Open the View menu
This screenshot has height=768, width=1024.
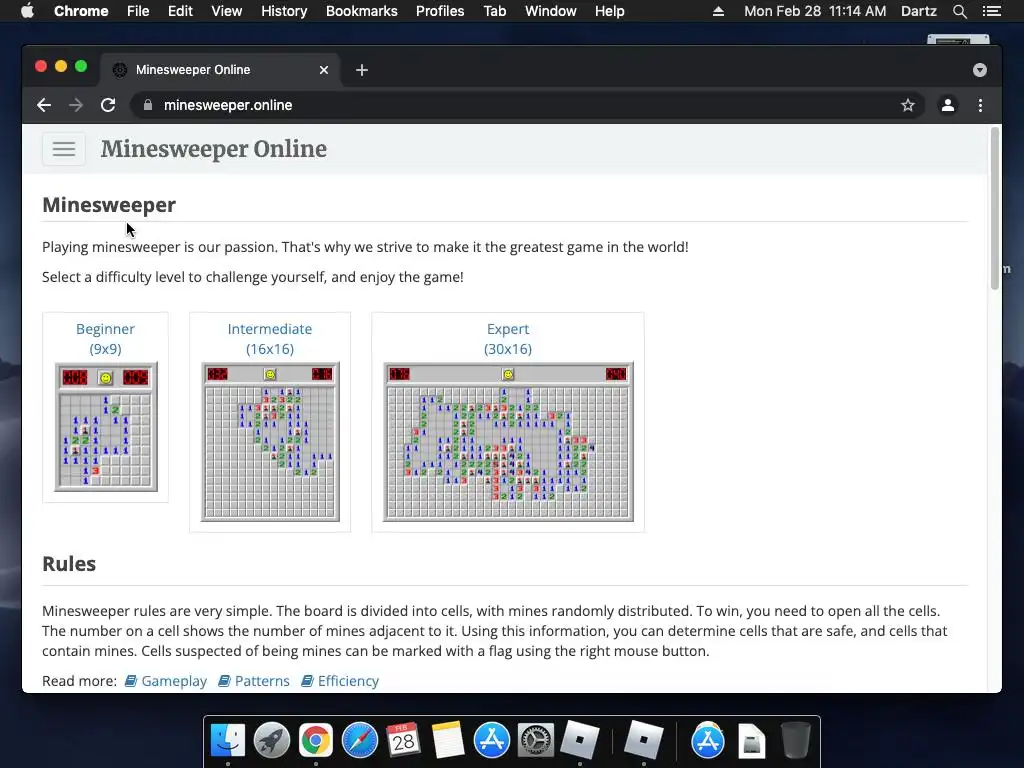point(227,11)
